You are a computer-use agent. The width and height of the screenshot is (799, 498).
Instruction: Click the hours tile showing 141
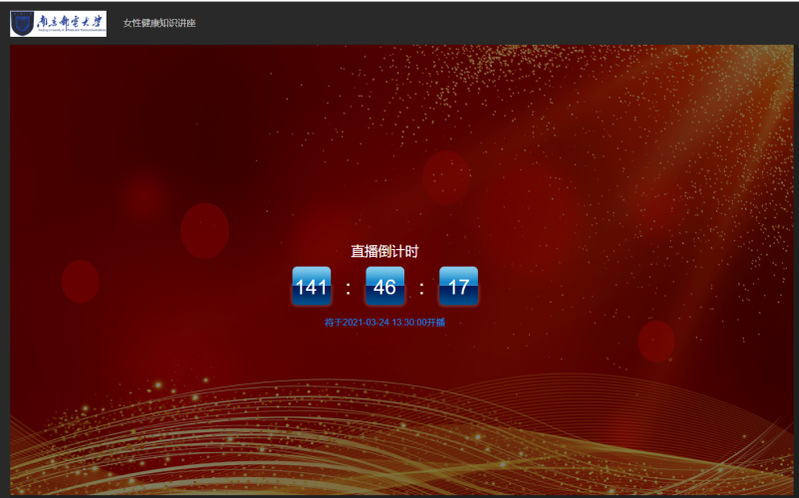click(311, 287)
